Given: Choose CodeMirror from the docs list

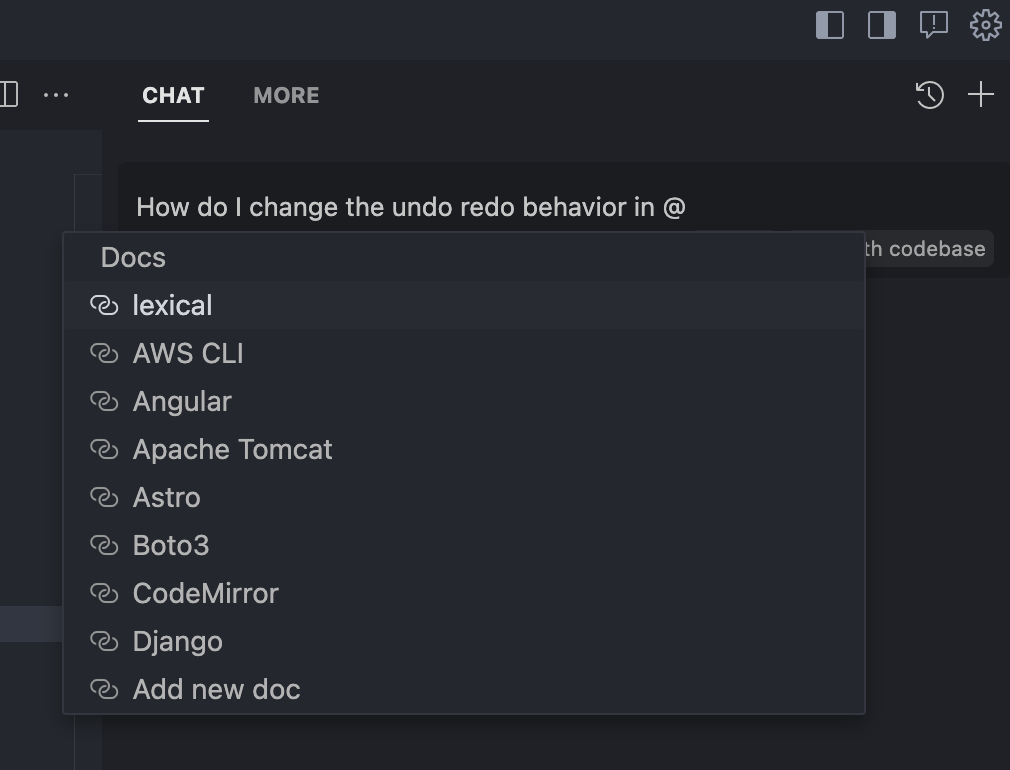Looking at the screenshot, I should [x=464, y=593].
